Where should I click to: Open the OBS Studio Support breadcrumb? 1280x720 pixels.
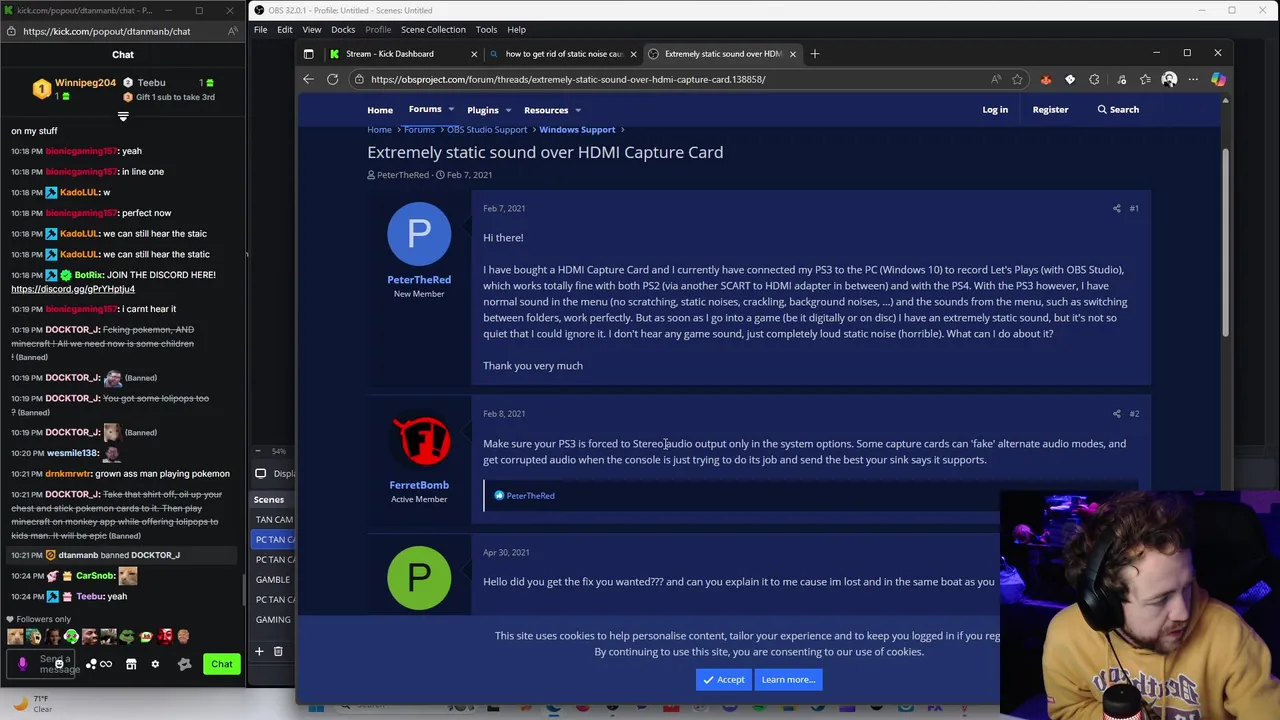(x=487, y=129)
